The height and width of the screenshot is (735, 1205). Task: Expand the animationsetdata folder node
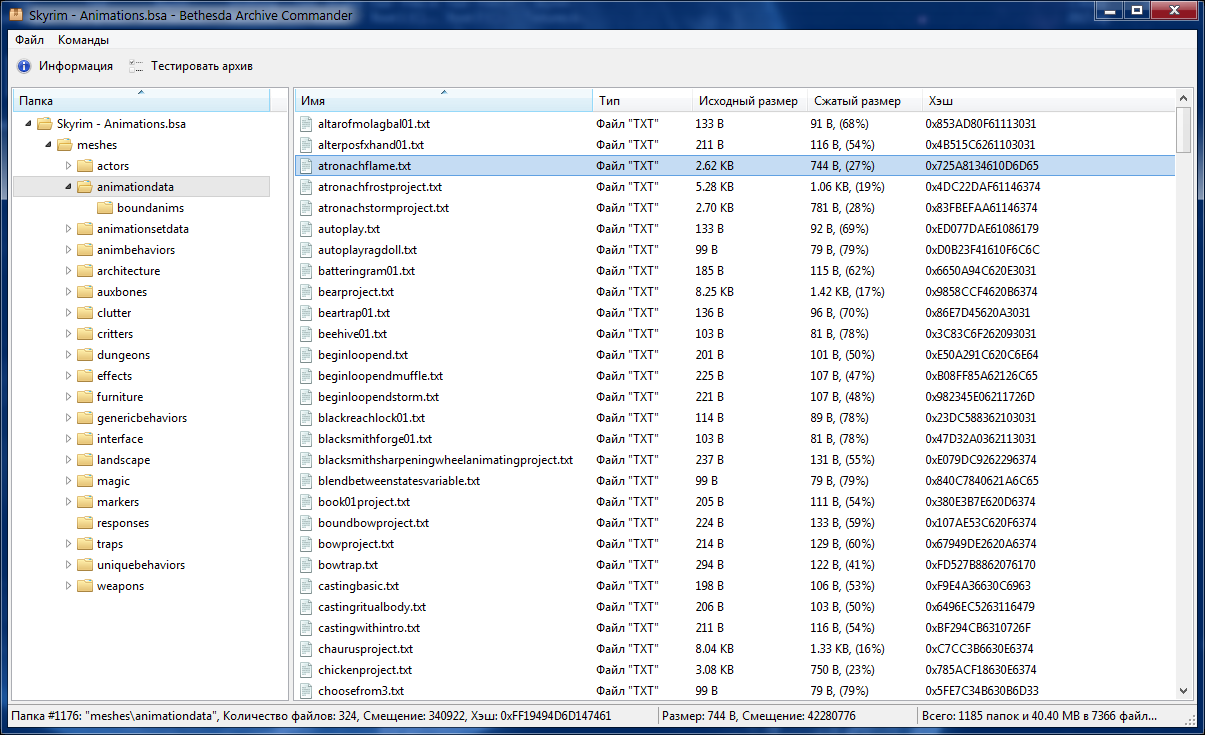(x=68, y=229)
